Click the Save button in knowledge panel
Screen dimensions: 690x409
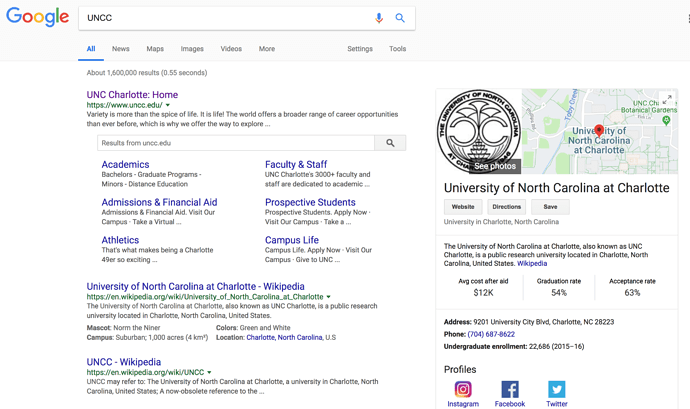point(550,207)
